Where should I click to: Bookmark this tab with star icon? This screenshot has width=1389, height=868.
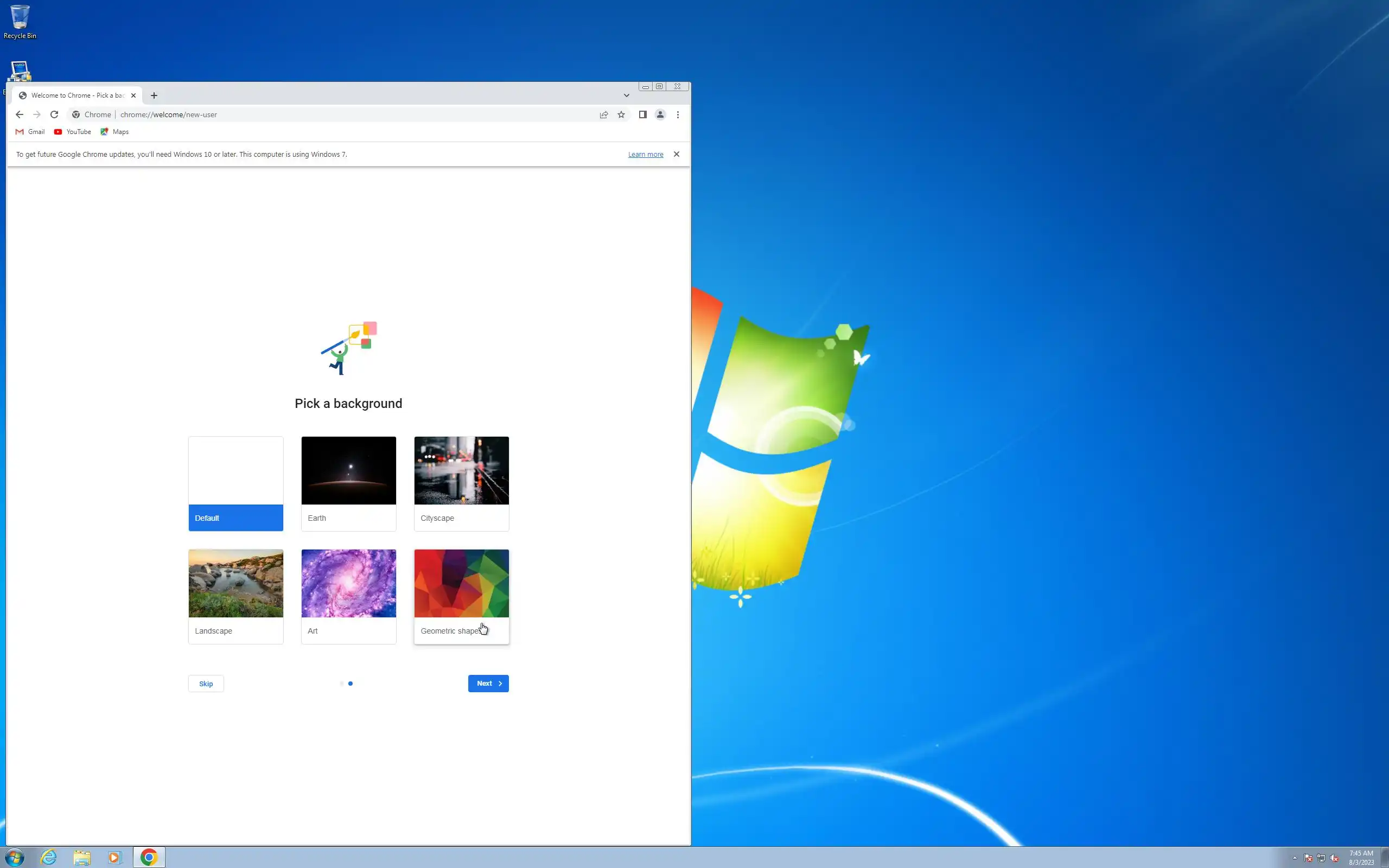(621, 115)
